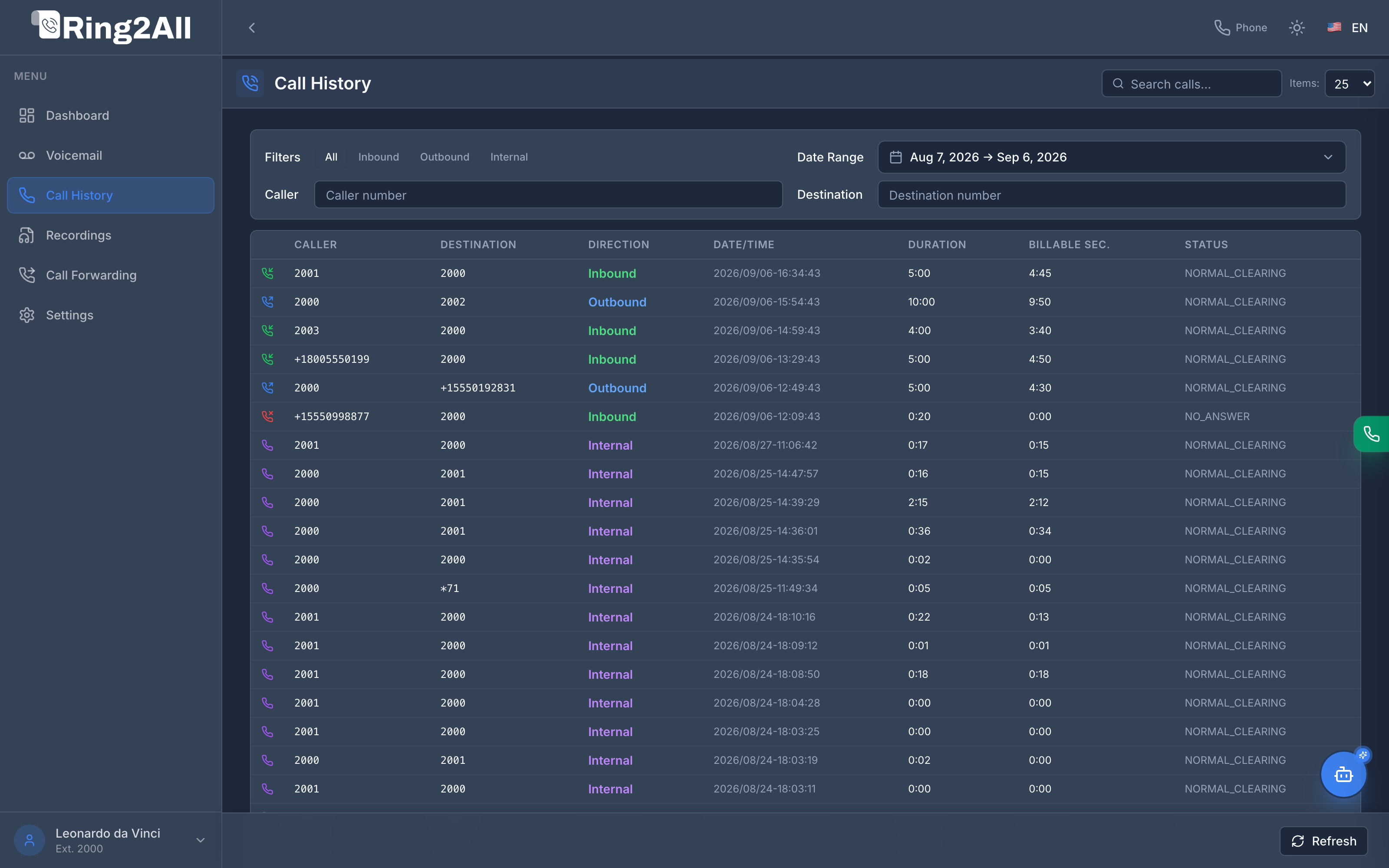Open EN language selector
Screen dimensions: 1389x868
pyautogui.click(x=1348, y=27)
